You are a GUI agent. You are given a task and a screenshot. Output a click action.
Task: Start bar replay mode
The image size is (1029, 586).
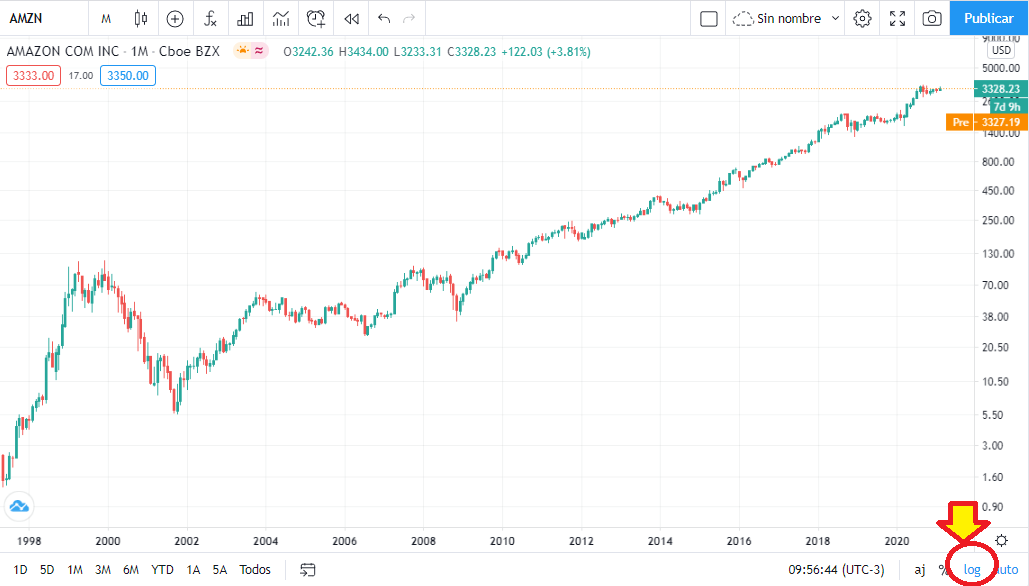[x=352, y=19]
